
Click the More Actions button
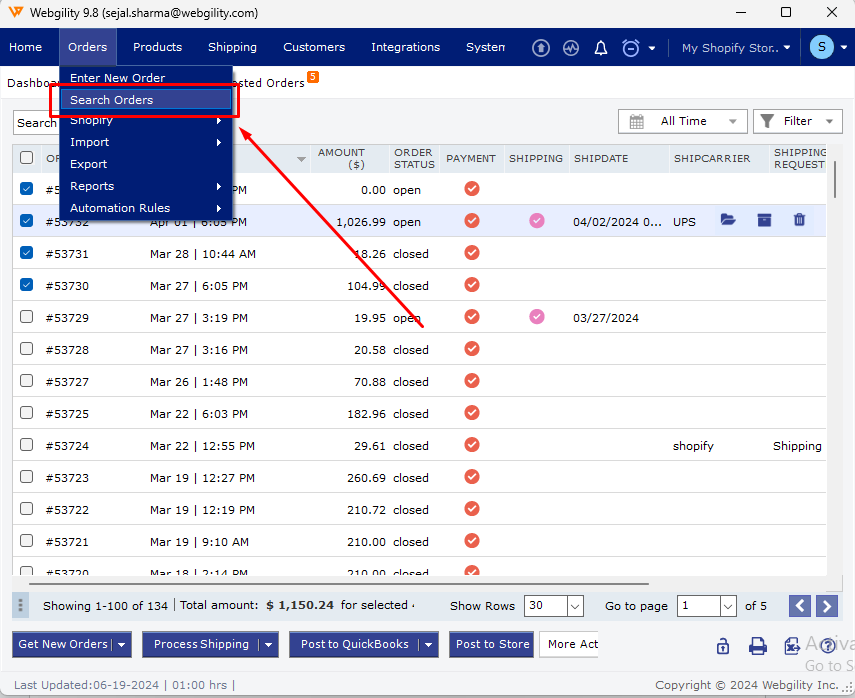[569, 645]
